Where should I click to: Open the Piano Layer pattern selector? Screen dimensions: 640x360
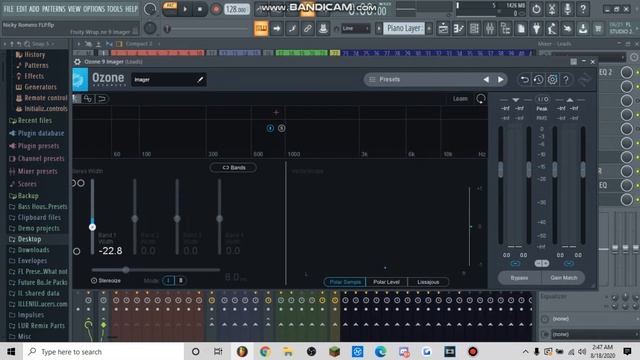(404, 28)
